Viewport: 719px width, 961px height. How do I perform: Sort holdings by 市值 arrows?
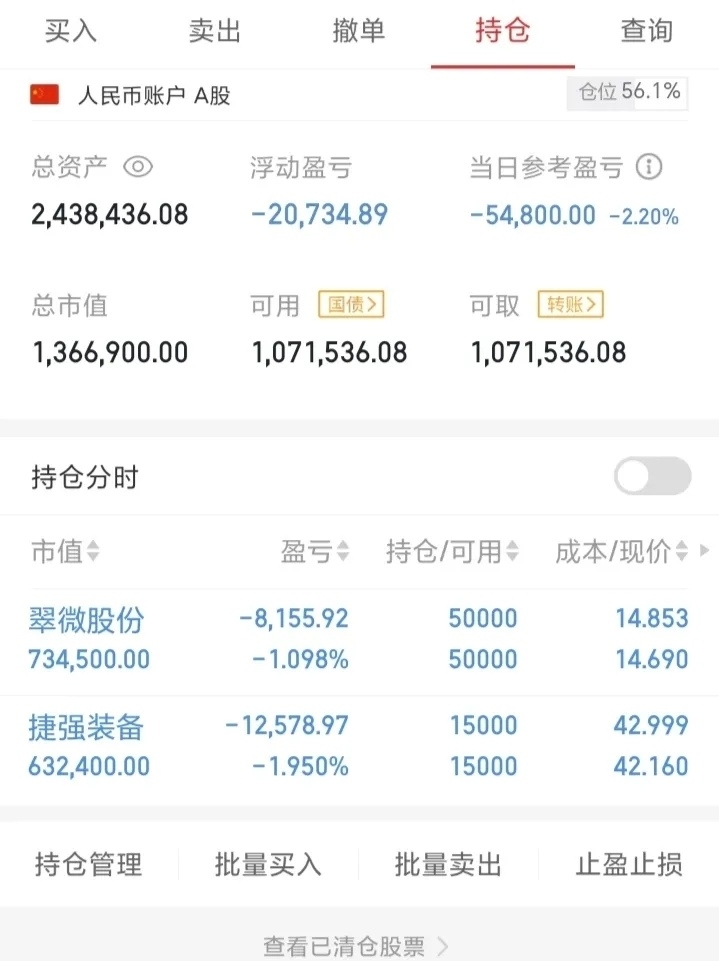[93, 551]
